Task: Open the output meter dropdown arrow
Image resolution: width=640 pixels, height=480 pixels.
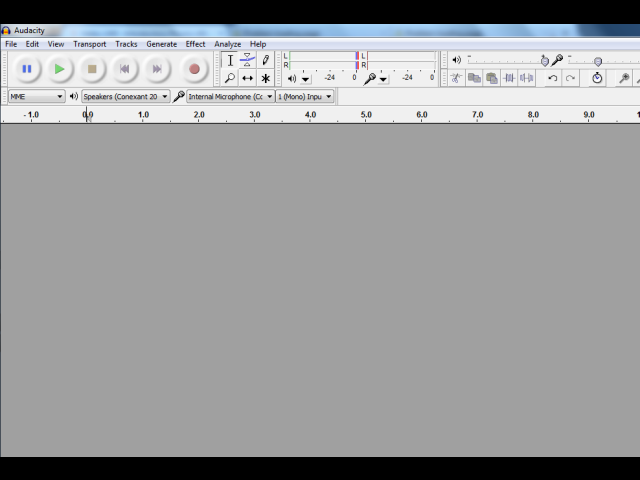Action: click(x=306, y=79)
